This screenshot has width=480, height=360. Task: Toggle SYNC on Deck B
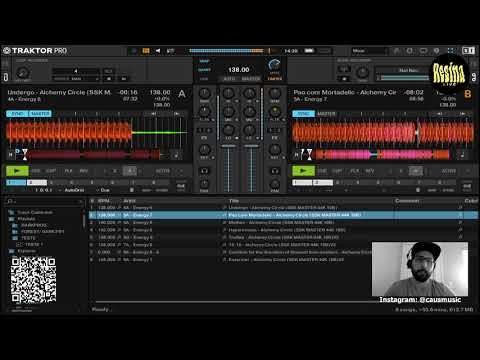pyautogui.click(x=303, y=114)
